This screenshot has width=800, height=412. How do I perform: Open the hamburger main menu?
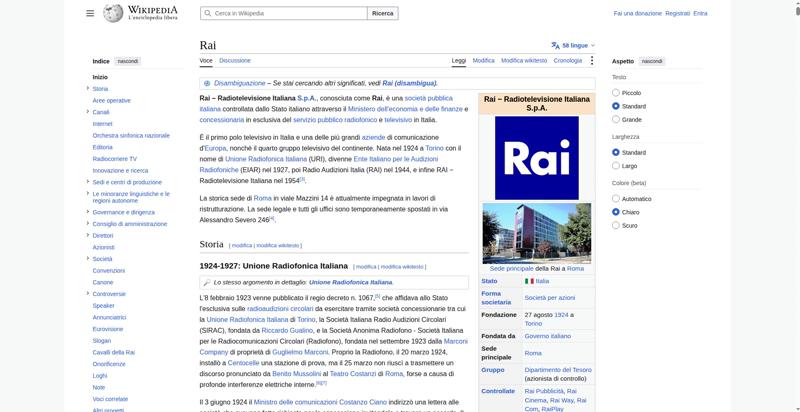[90, 13]
